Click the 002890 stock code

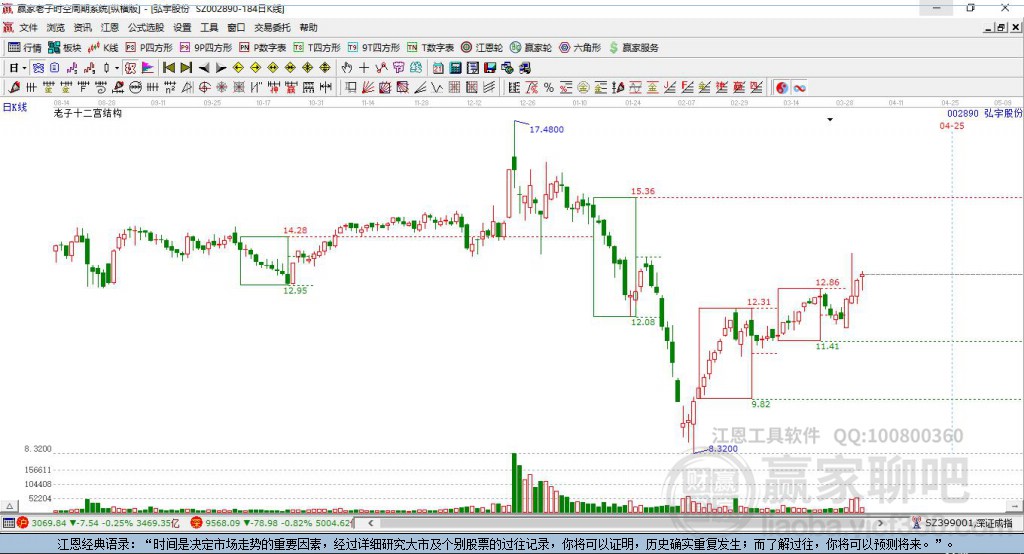(x=963, y=113)
